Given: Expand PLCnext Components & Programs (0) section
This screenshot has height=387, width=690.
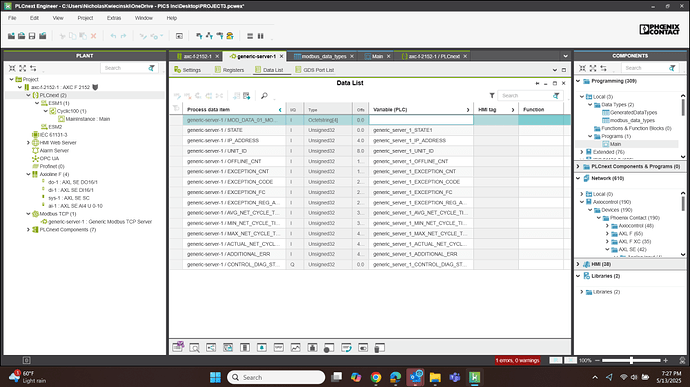Looking at the screenshot, I should coord(578,166).
